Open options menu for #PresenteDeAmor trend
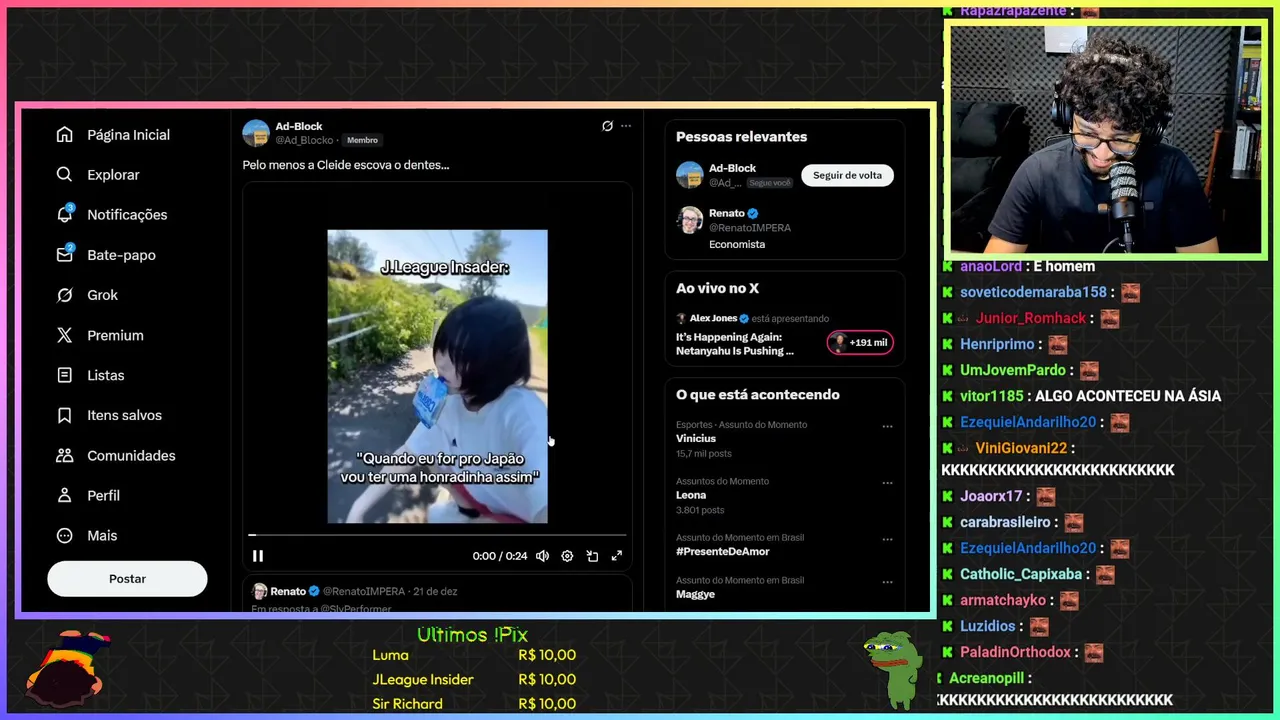The width and height of the screenshot is (1280, 720). tap(887, 539)
